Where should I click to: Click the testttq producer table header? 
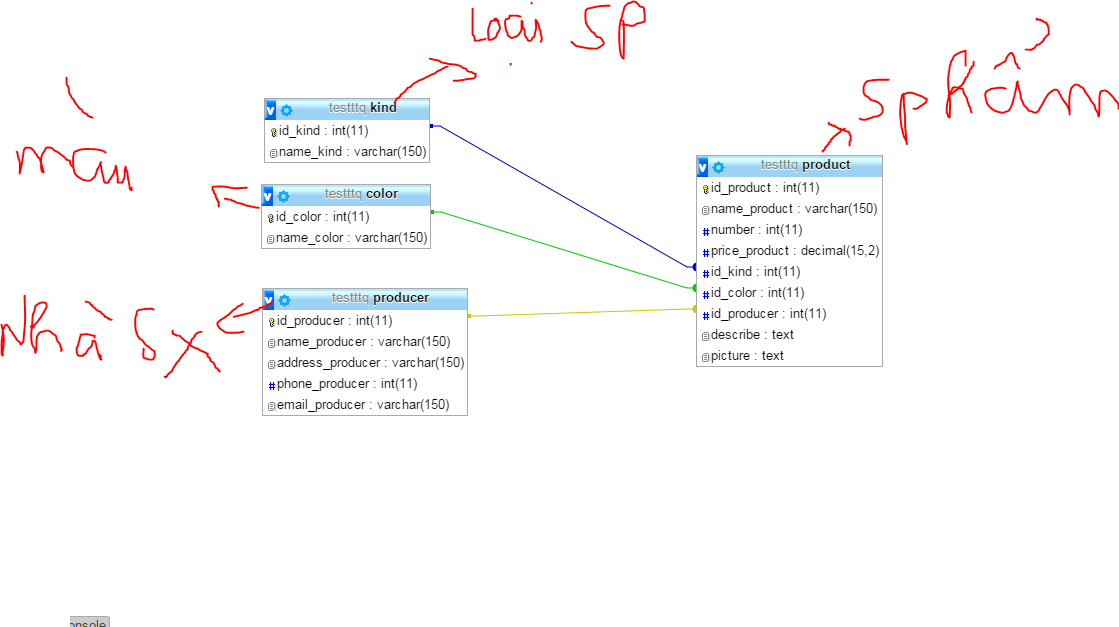pyautogui.click(x=380, y=298)
